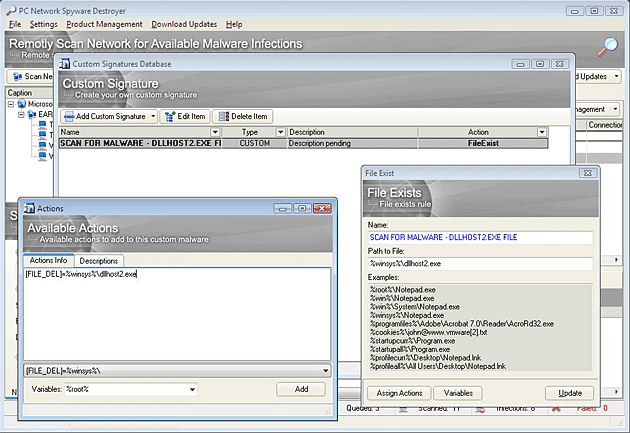This screenshot has height=433, width=630.
Task: Click the PC Network Spyware Destroyer app icon
Action: pos(9,9)
